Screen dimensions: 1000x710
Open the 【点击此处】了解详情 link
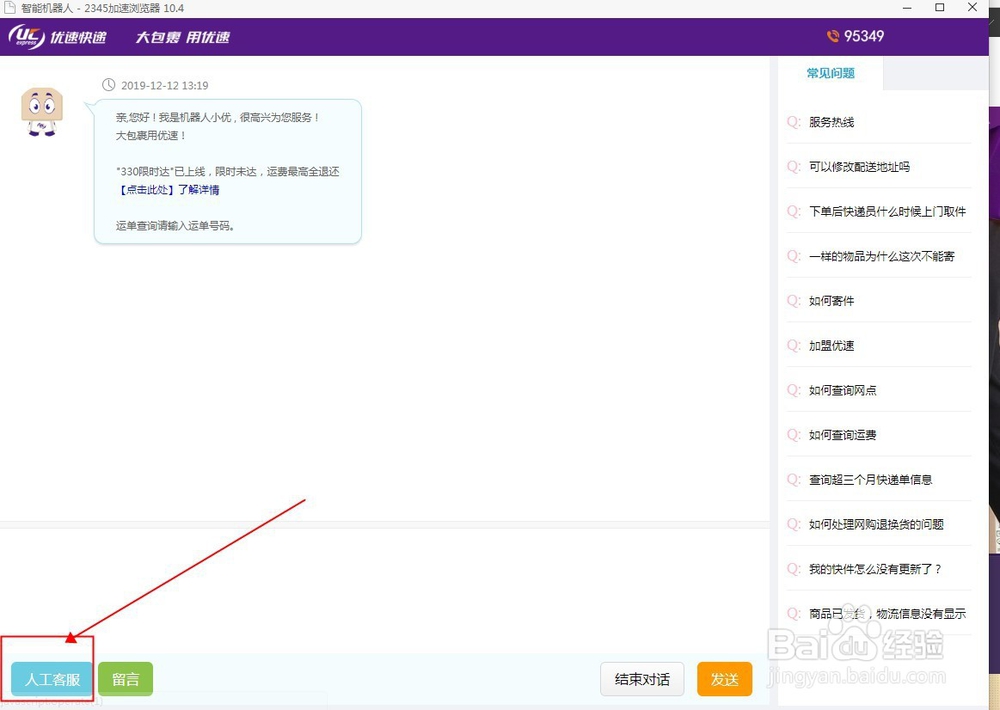click(168, 189)
